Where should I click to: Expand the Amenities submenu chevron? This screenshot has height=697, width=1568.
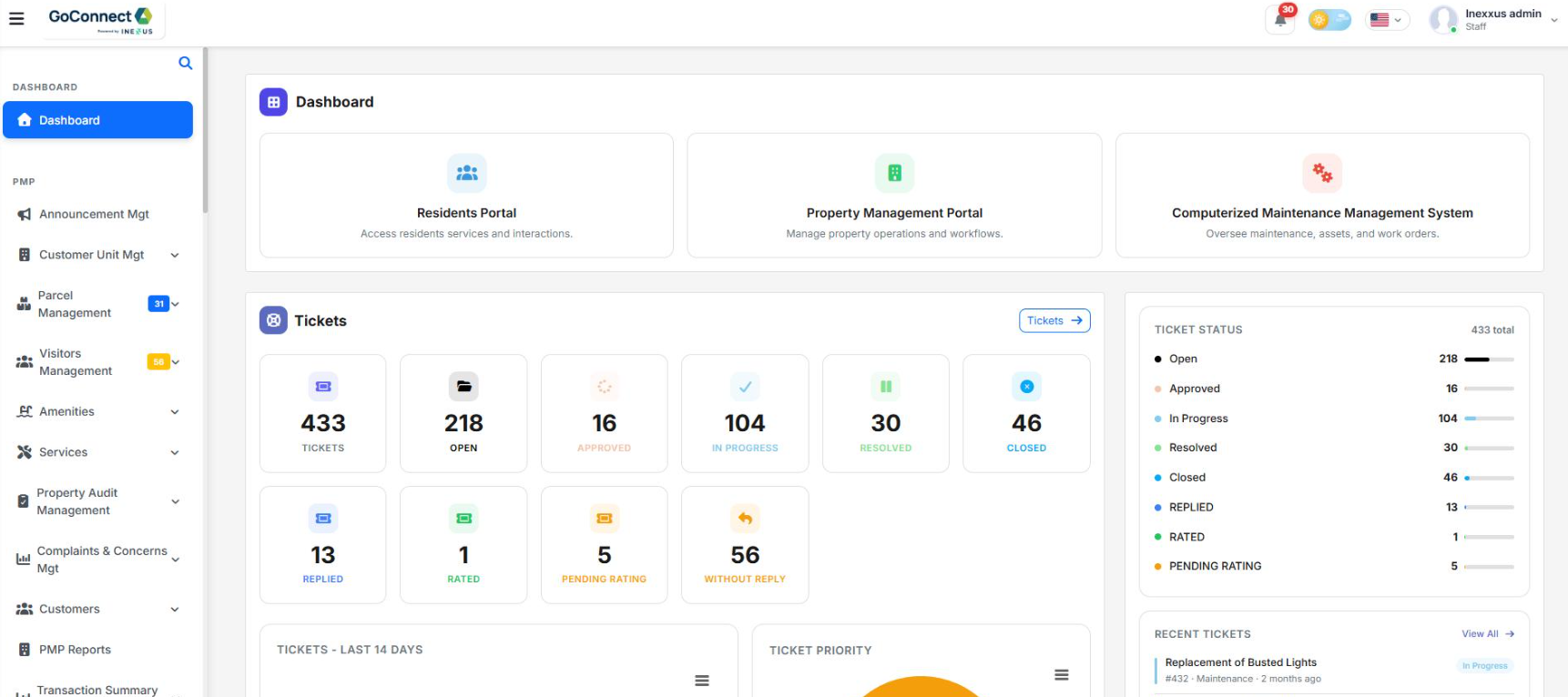pos(175,412)
